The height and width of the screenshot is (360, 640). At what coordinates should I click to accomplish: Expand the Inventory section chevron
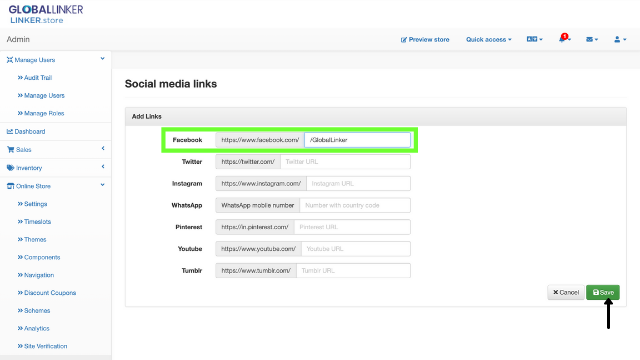[x=103, y=166]
